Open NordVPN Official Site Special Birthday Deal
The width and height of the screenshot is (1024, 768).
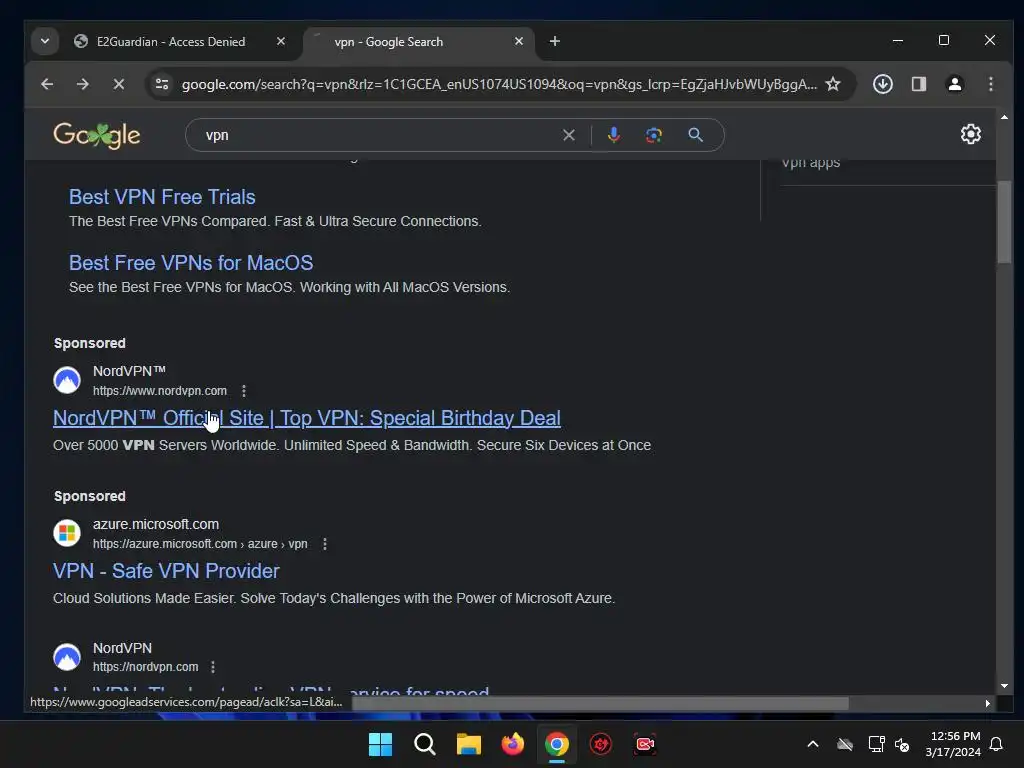point(307,418)
